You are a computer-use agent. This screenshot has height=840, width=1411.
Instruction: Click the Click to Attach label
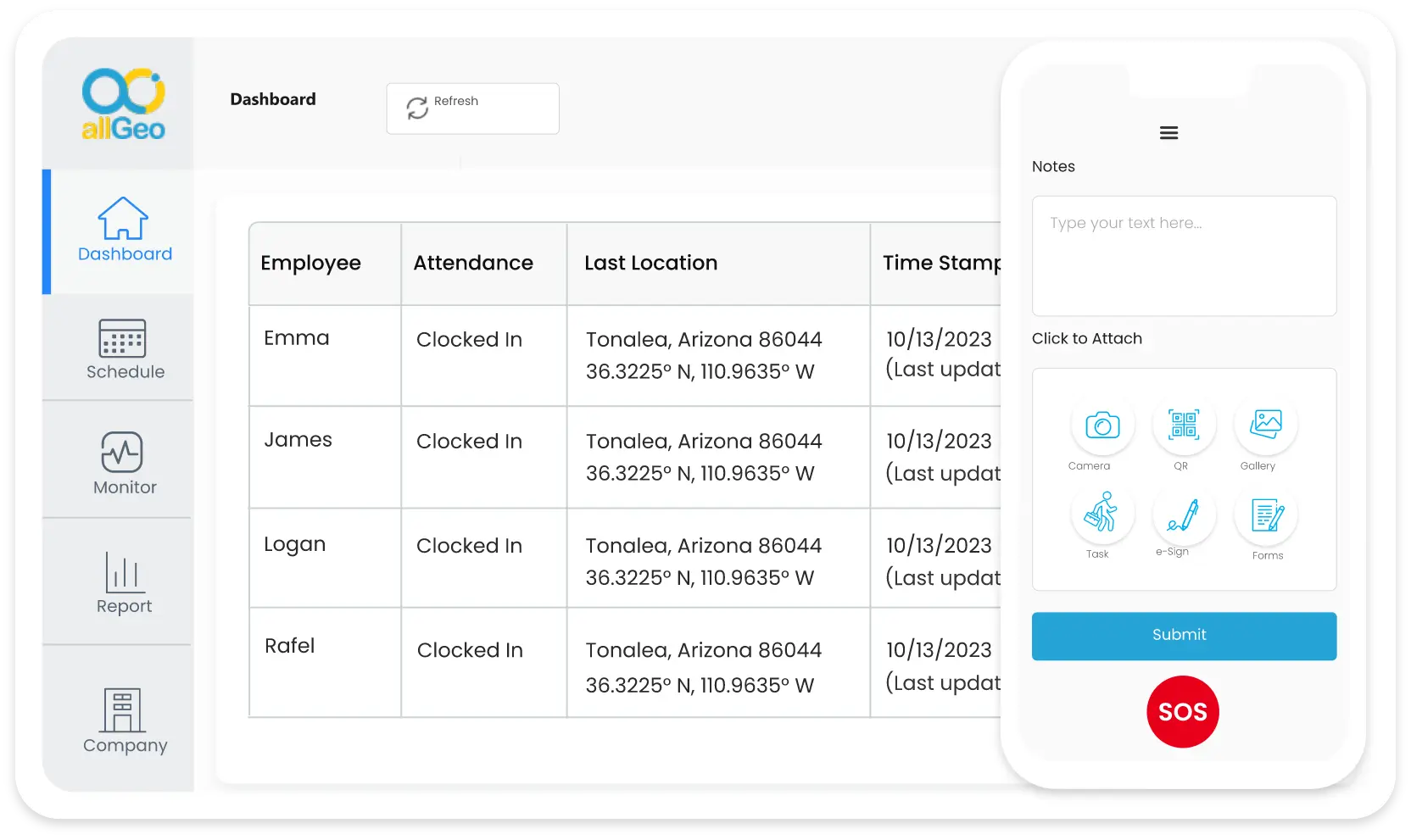point(1087,339)
